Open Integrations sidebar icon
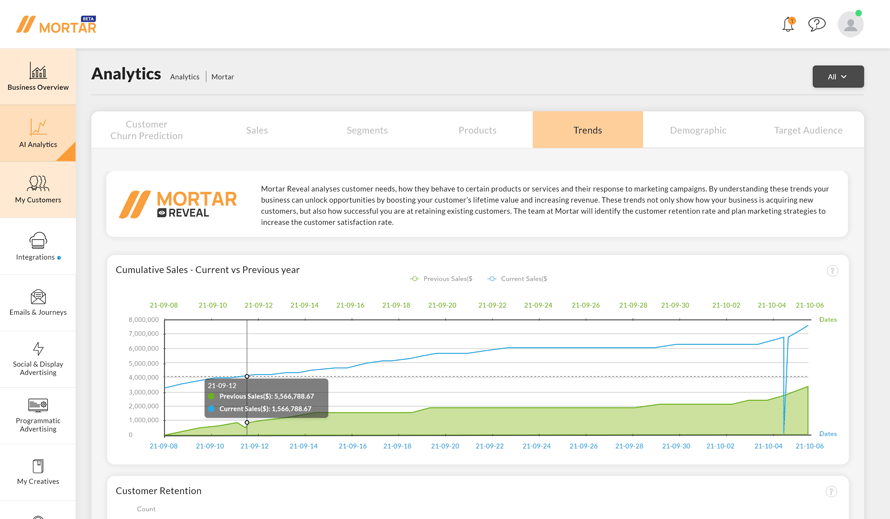The image size is (890, 519). click(38, 240)
